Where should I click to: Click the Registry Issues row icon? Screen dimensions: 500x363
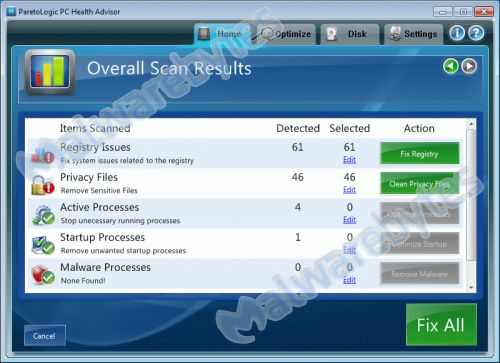[x=43, y=155]
